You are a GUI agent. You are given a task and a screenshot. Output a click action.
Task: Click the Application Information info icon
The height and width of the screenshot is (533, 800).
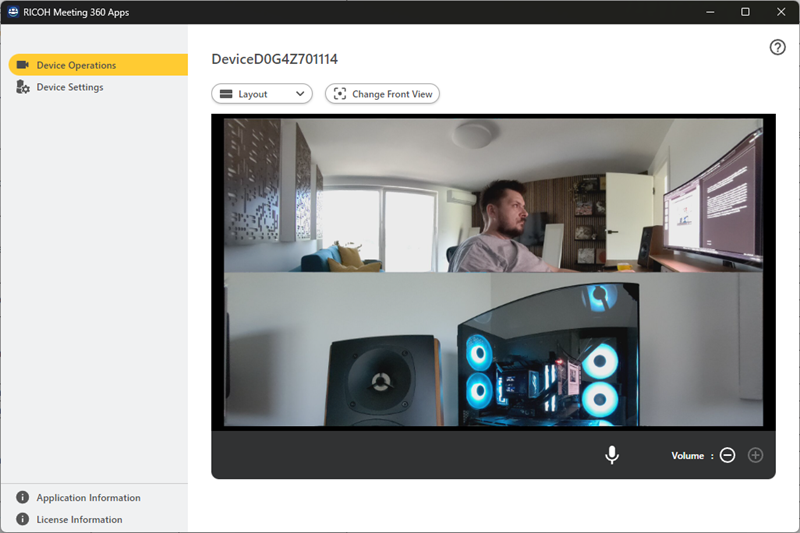(x=22, y=497)
